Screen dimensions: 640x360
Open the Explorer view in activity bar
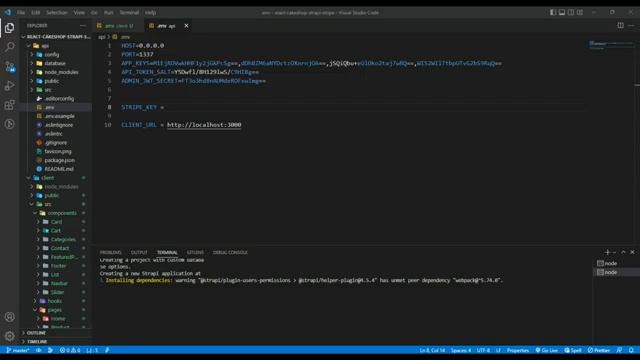pos(9,28)
